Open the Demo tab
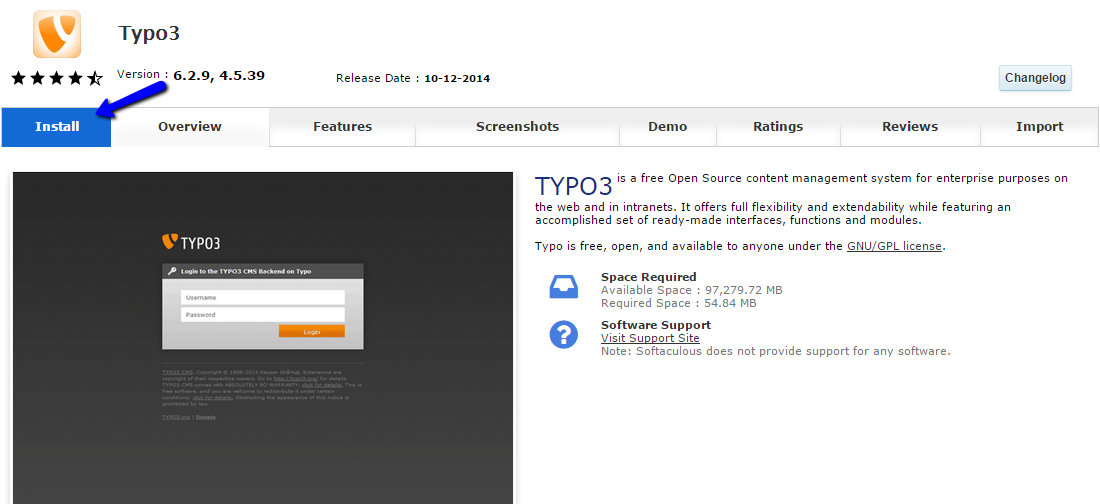The height and width of the screenshot is (504, 1100). (668, 127)
